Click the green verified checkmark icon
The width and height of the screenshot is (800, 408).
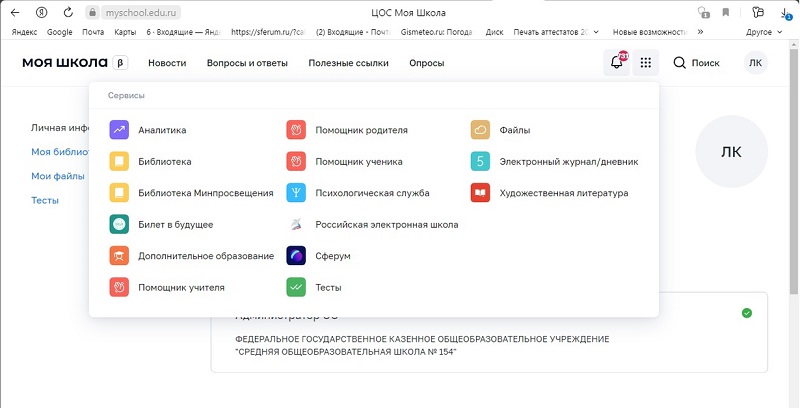(747, 313)
